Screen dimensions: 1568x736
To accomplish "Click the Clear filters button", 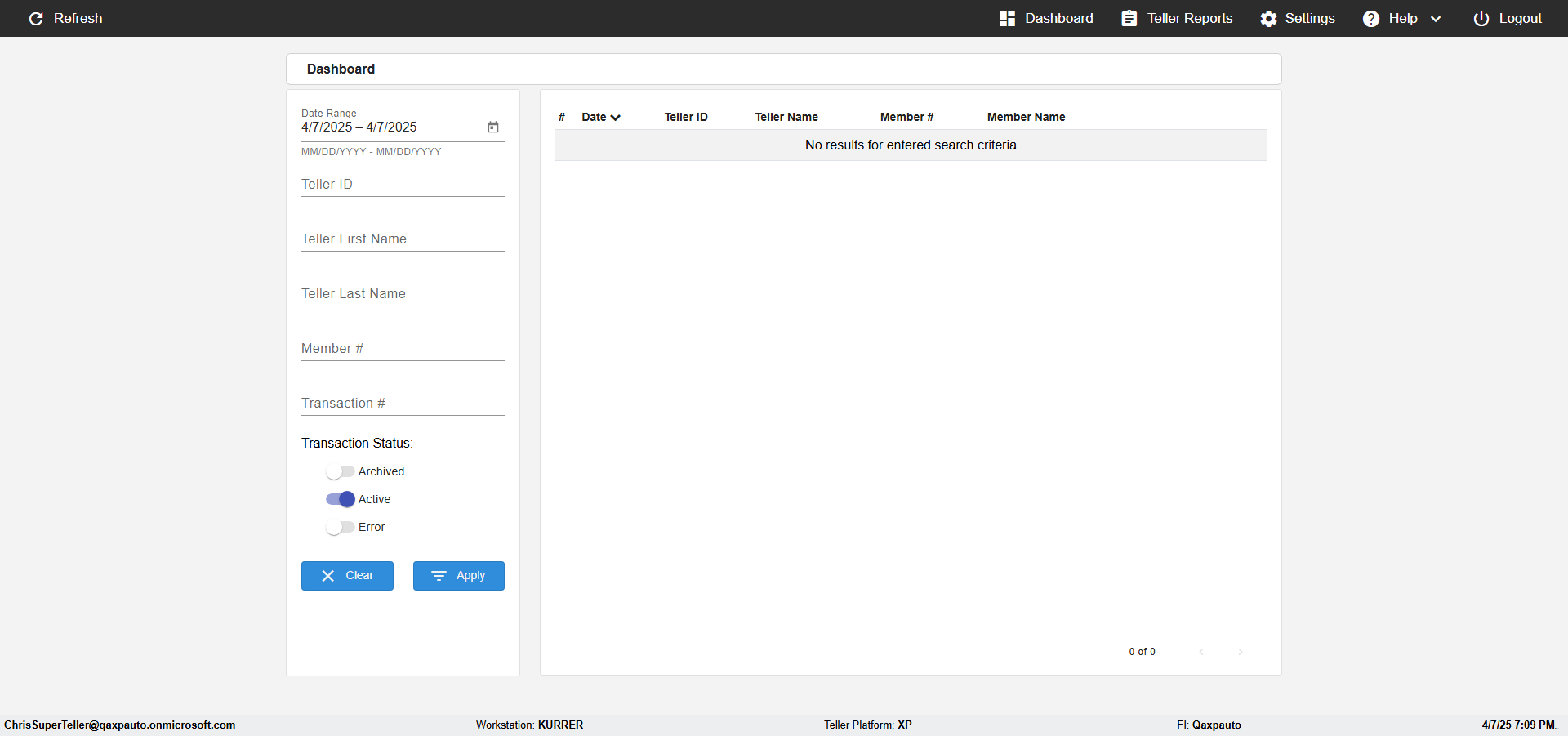I will tap(347, 576).
